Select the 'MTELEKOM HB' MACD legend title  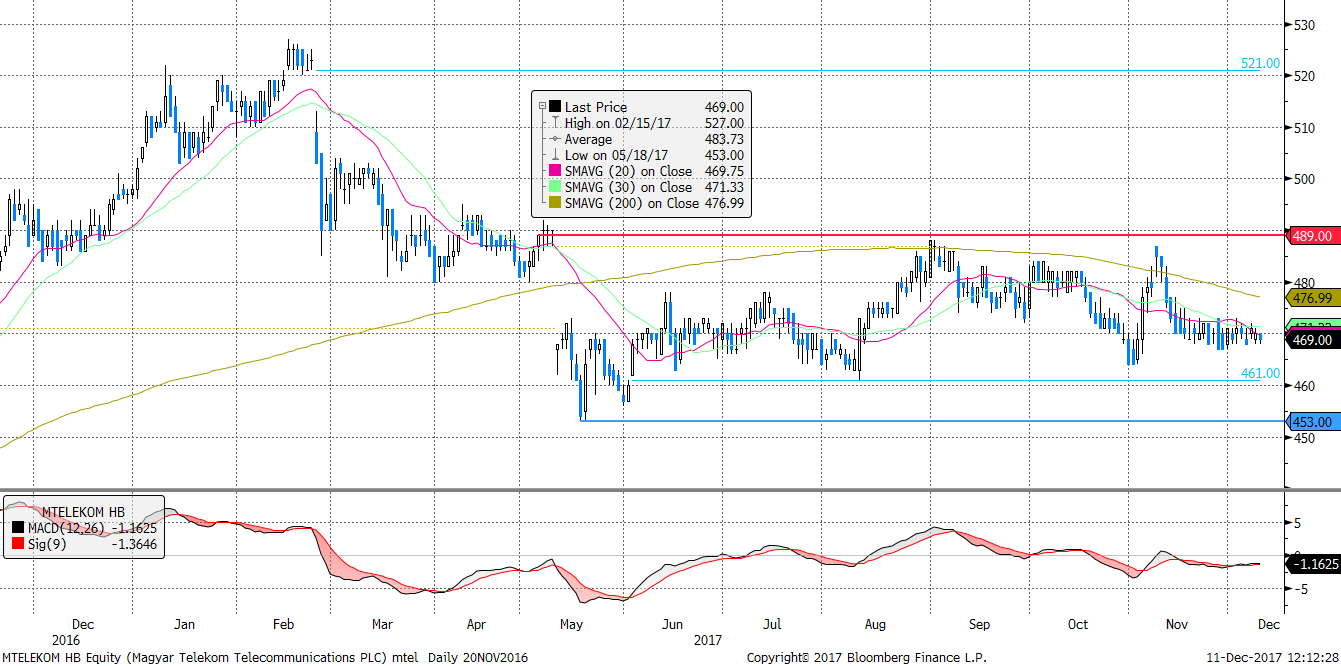tap(82, 511)
